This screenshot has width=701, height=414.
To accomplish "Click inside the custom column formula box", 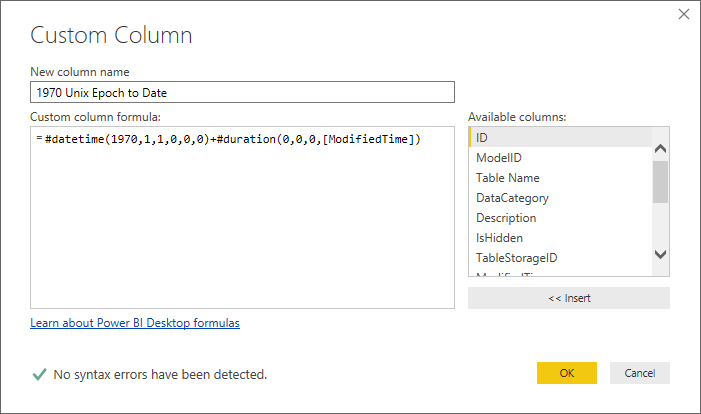I will 240,220.
